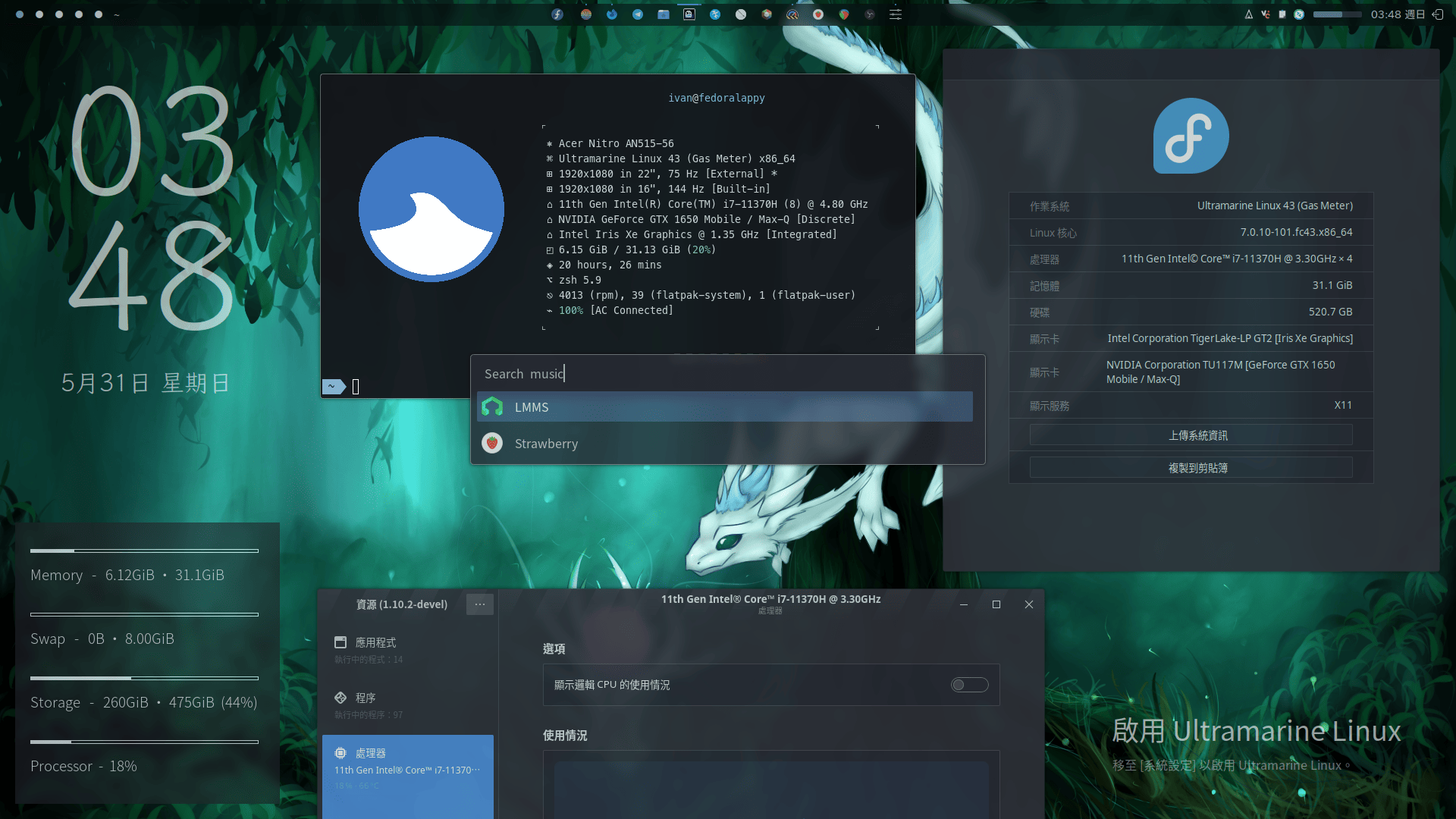Close the Resources window
The height and width of the screenshot is (819, 1456).
(x=1029, y=604)
